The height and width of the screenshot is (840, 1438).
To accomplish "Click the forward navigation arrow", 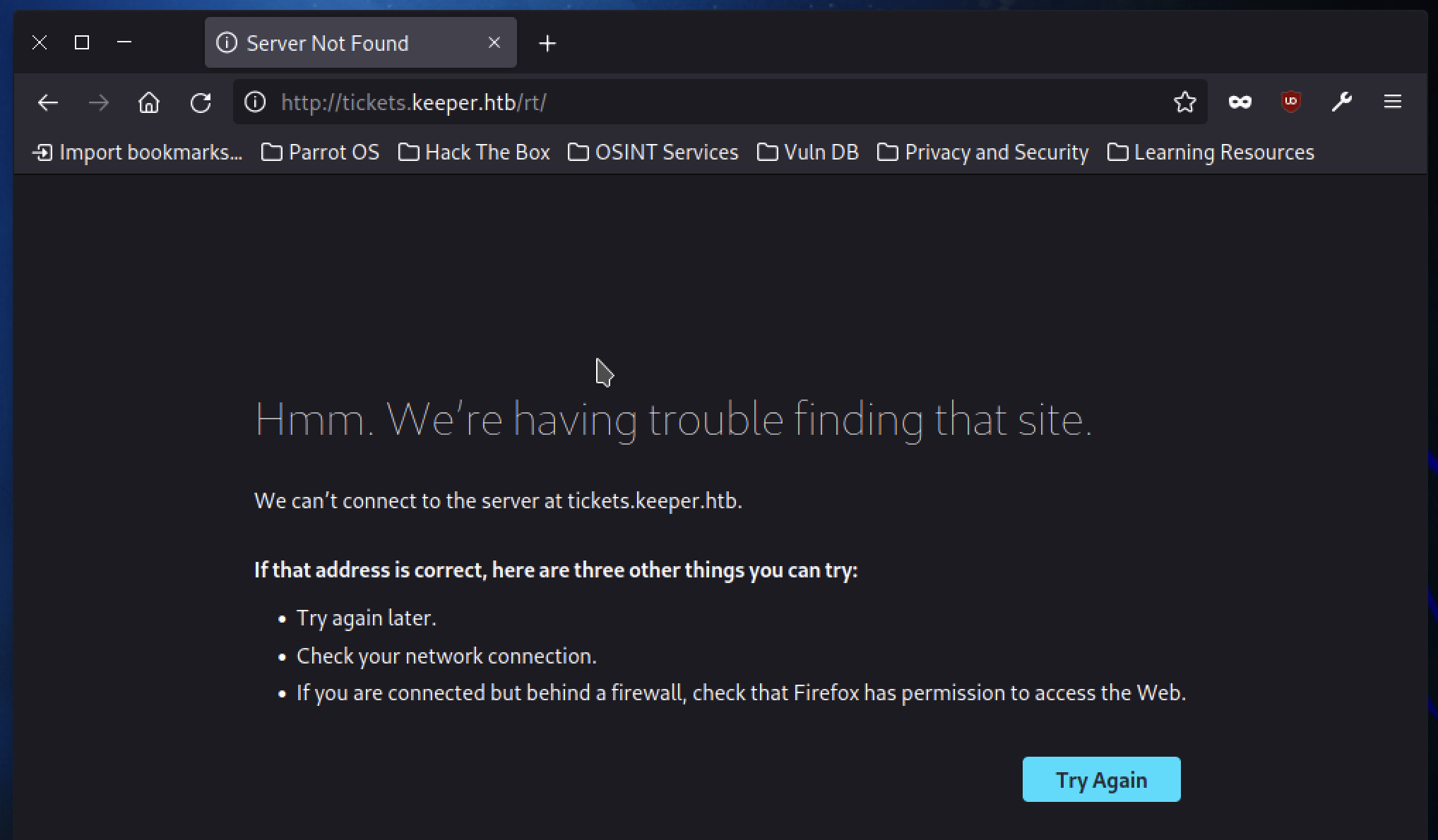I will 99,103.
